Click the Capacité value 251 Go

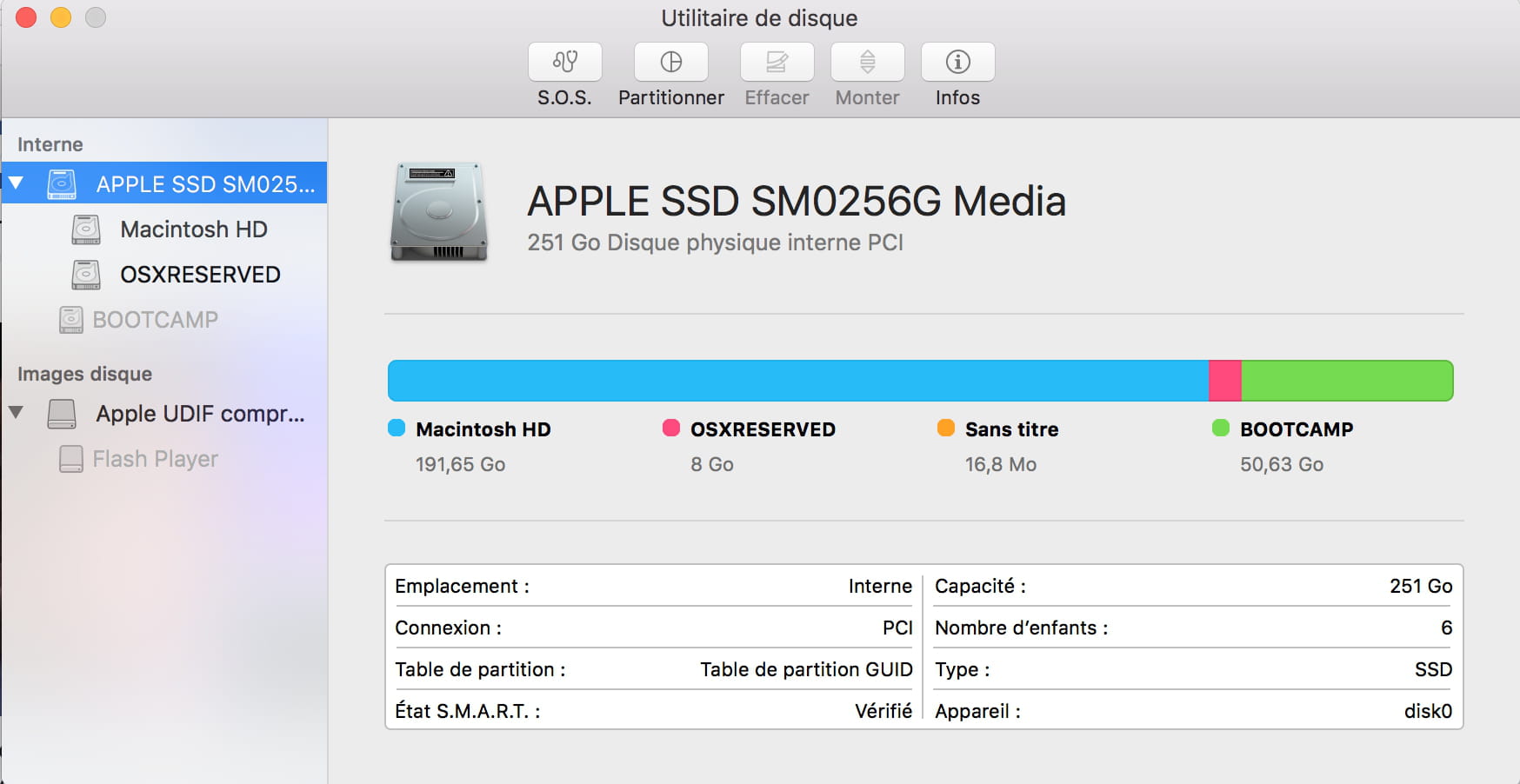1421,587
